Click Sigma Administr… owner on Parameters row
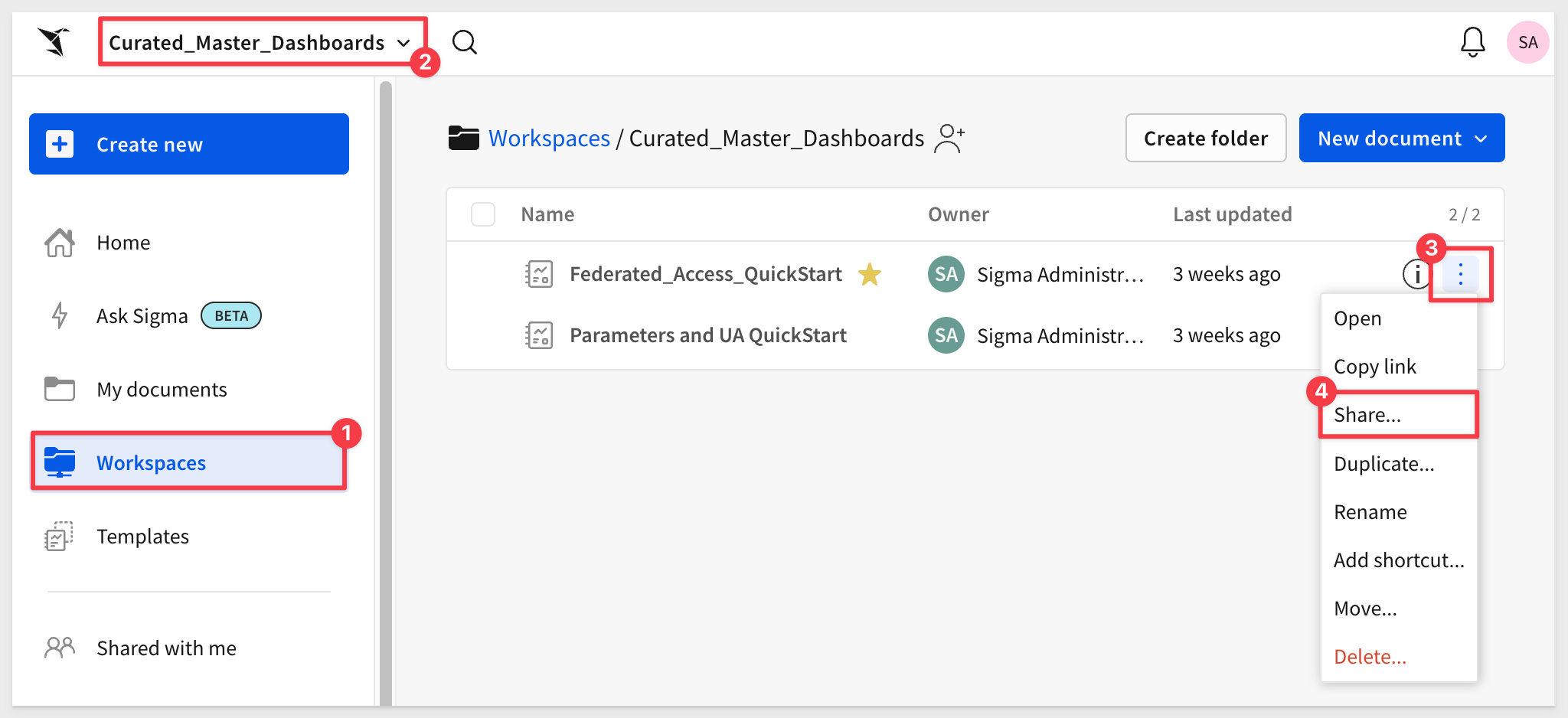This screenshot has height=718, width=1568. [1060, 335]
